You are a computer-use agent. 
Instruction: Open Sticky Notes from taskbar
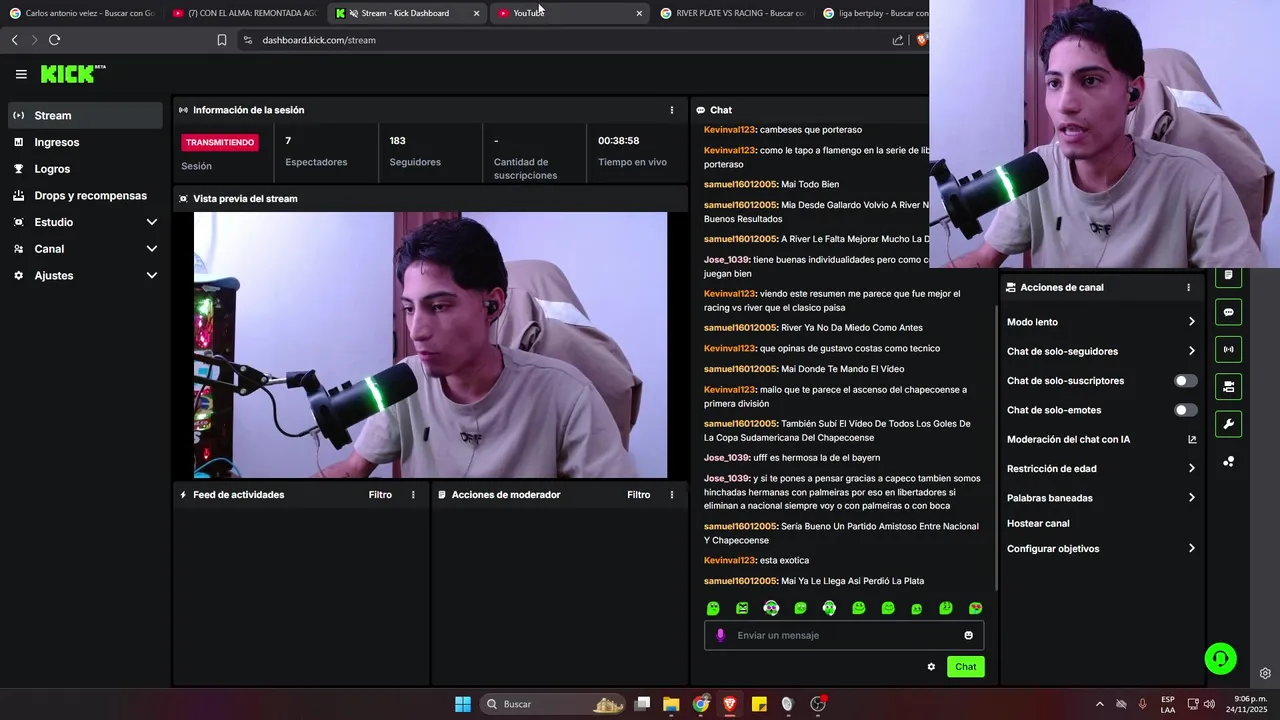pyautogui.click(x=759, y=704)
